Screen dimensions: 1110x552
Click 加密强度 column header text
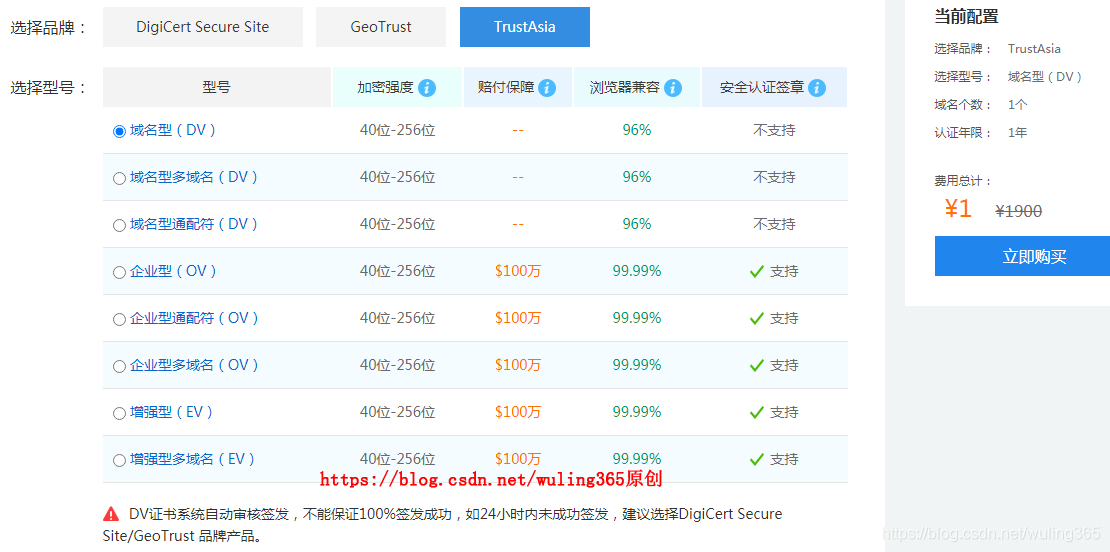click(385, 88)
